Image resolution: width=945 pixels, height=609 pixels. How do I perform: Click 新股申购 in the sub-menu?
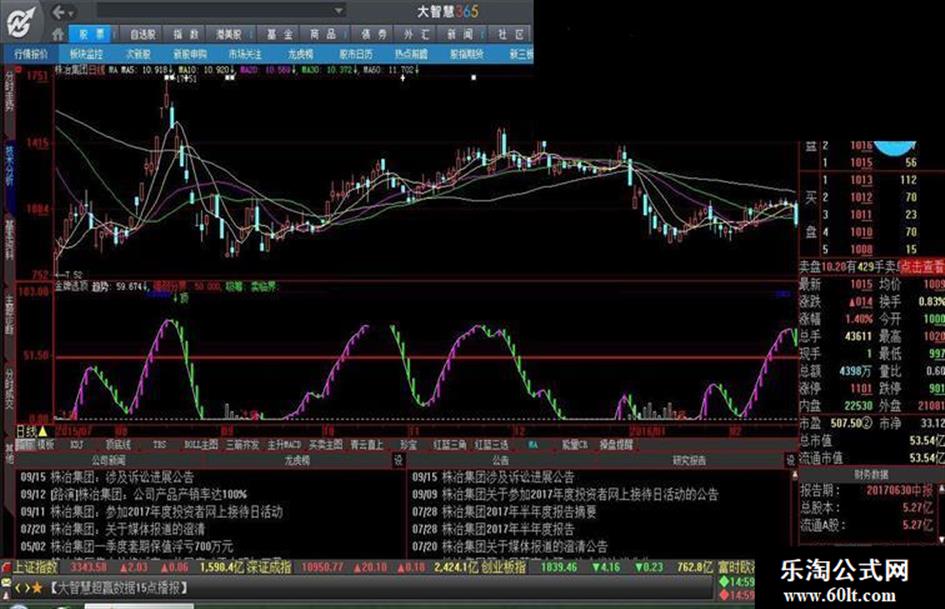tap(190, 54)
